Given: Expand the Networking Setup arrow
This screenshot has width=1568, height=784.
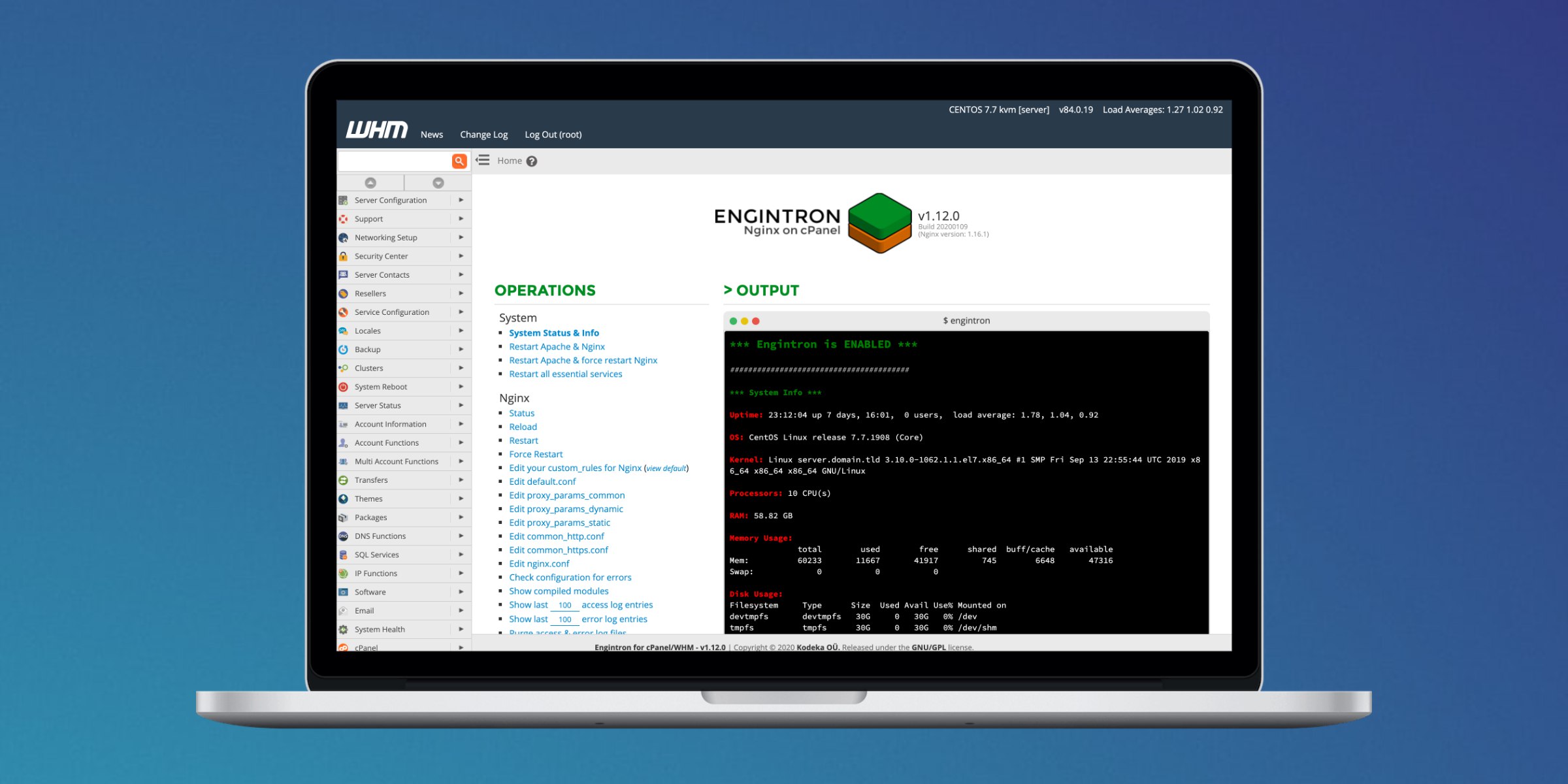Looking at the screenshot, I should [461, 237].
